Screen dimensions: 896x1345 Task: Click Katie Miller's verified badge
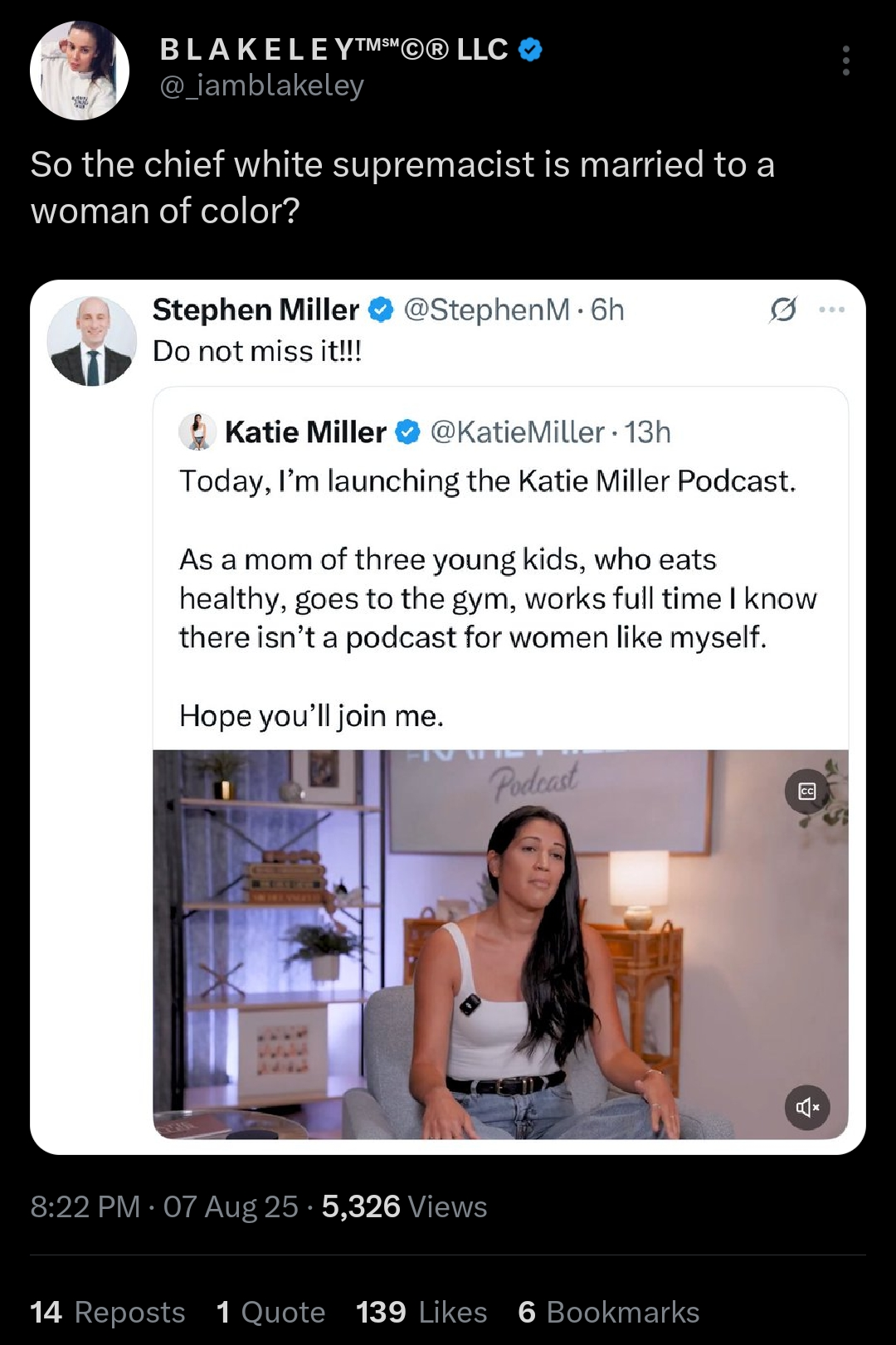407,432
